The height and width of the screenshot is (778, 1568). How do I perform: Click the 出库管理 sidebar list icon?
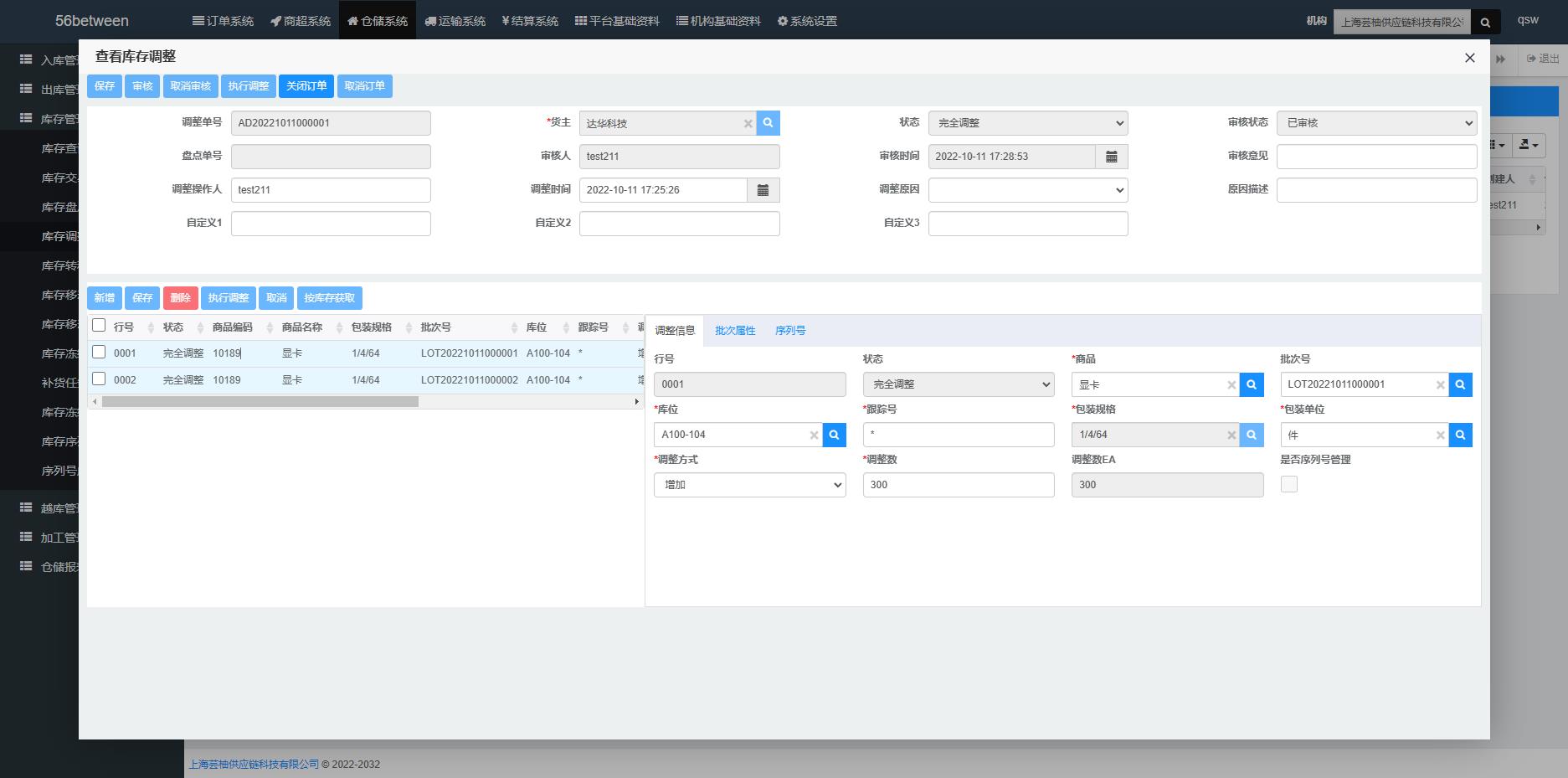coord(26,89)
